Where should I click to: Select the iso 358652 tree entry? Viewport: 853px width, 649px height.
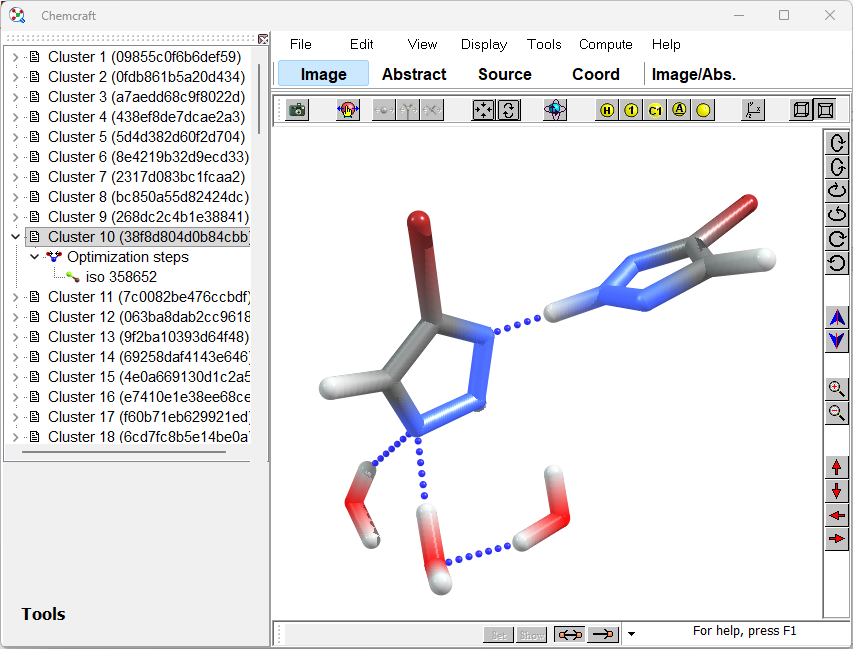(x=121, y=277)
